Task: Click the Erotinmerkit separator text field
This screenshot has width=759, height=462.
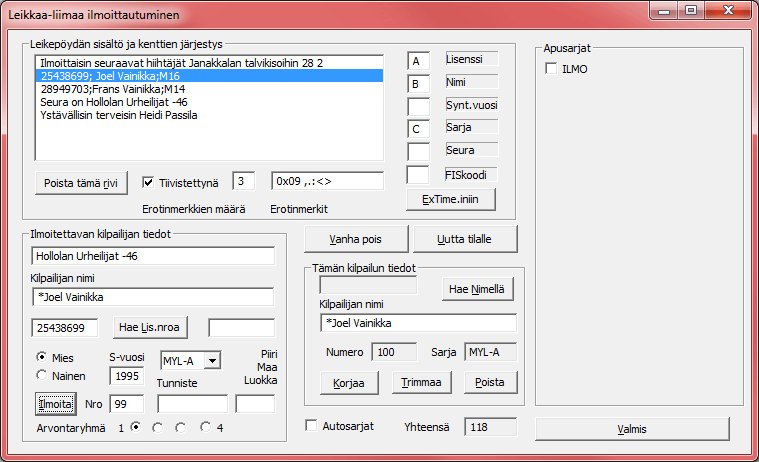Action: click(x=327, y=181)
